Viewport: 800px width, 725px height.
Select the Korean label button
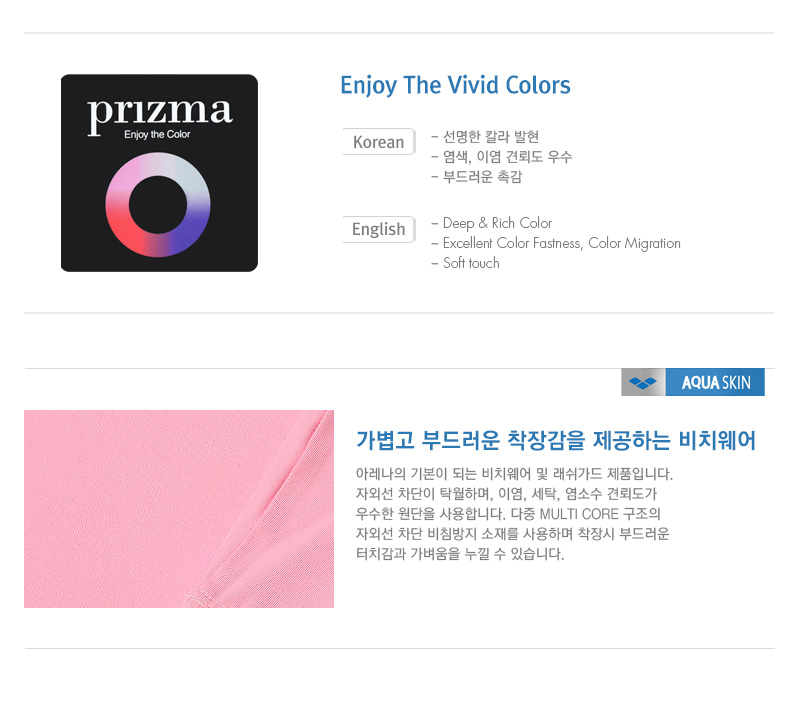[379, 142]
